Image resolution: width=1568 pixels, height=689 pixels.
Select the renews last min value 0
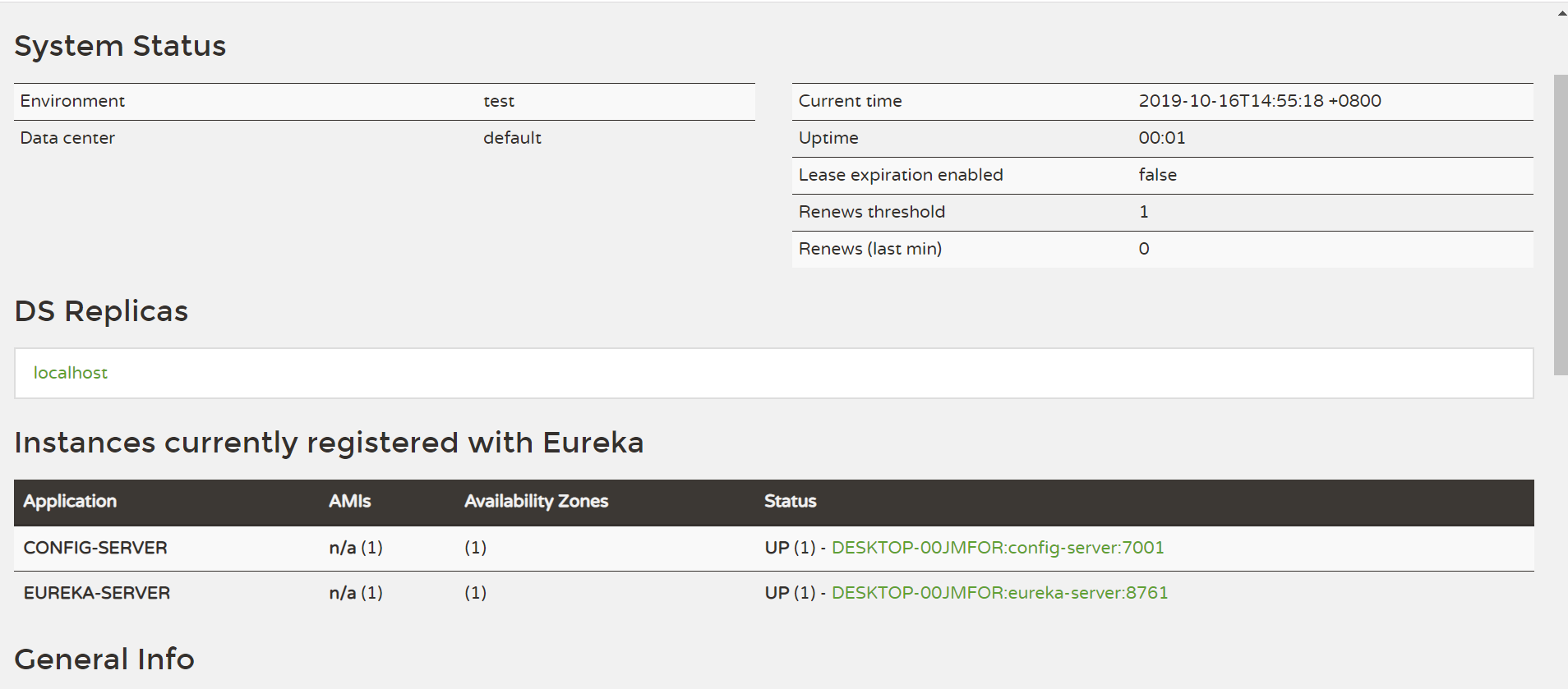click(x=1144, y=249)
